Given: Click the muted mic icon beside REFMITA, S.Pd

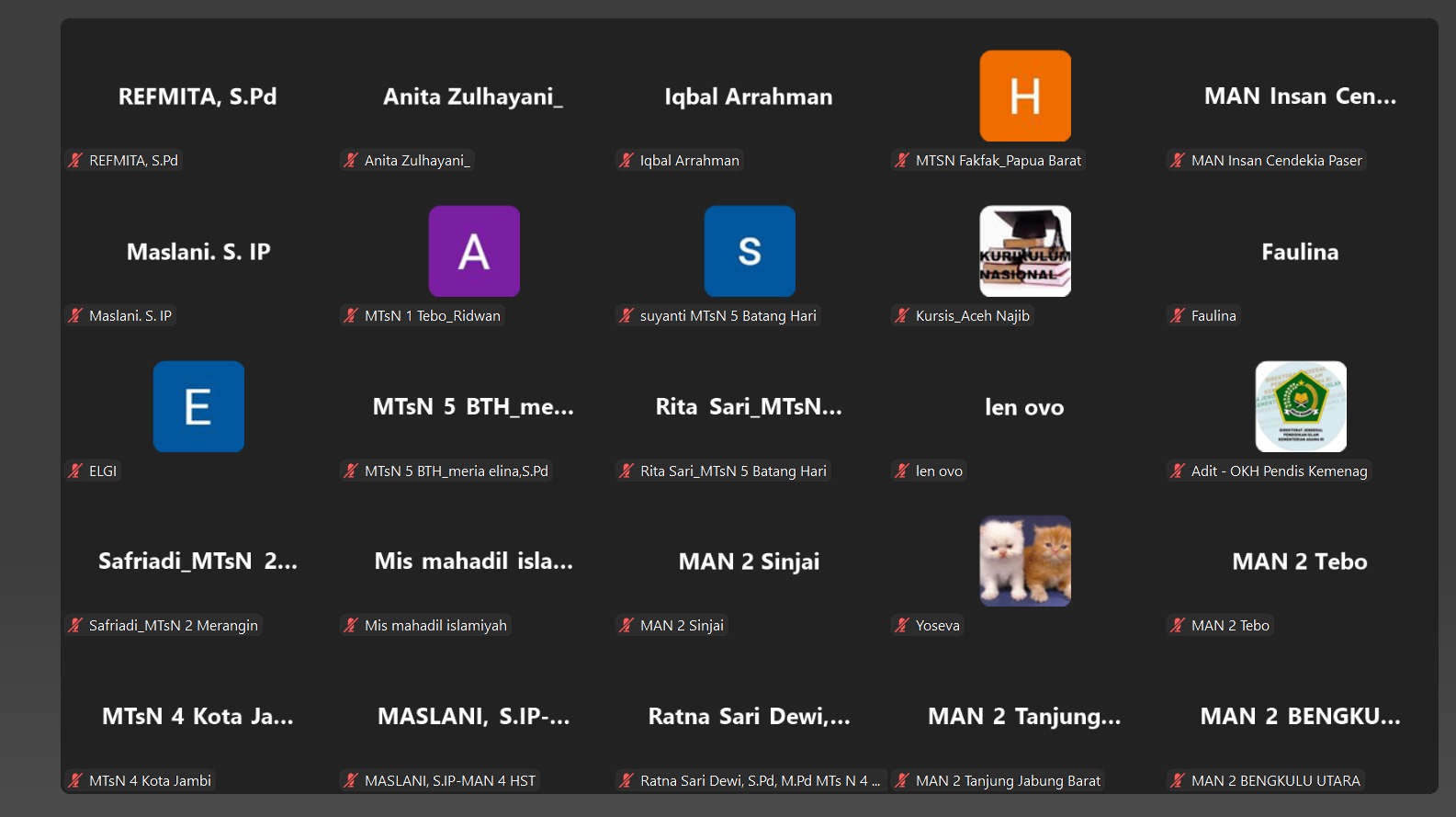Looking at the screenshot, I should tap(75, 160).
